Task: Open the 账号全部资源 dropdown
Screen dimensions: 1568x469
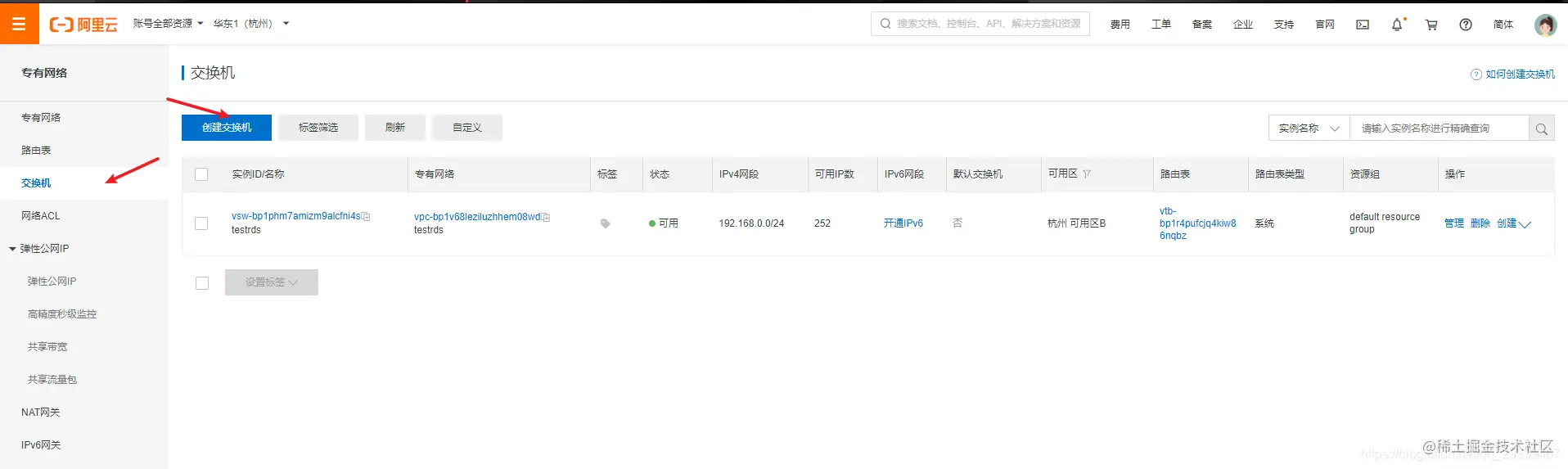Action: click(168, 24)
